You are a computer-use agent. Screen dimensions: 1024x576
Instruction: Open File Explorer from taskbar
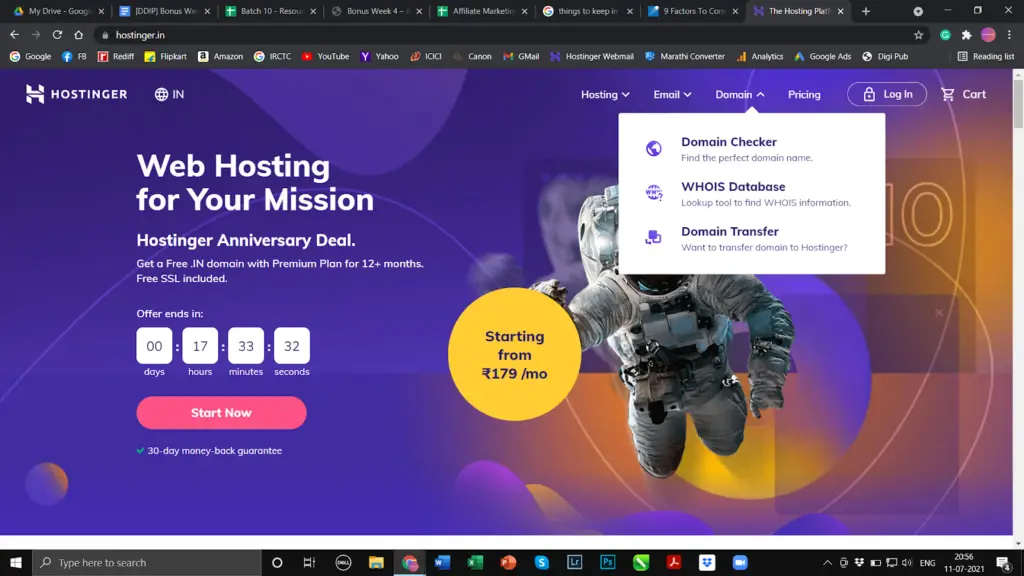click(x=376, y=562)
